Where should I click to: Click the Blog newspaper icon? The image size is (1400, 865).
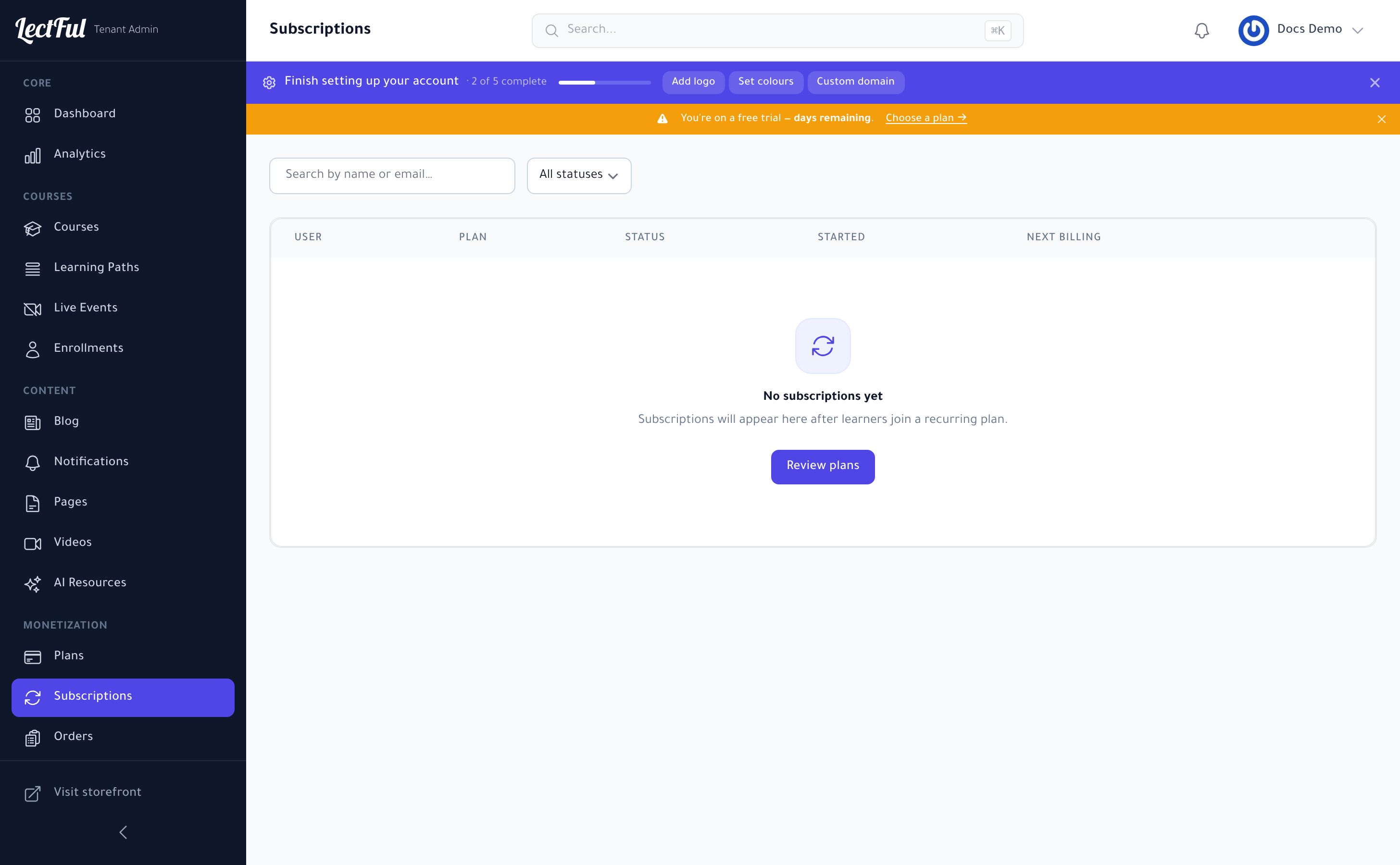pos(33,422)
